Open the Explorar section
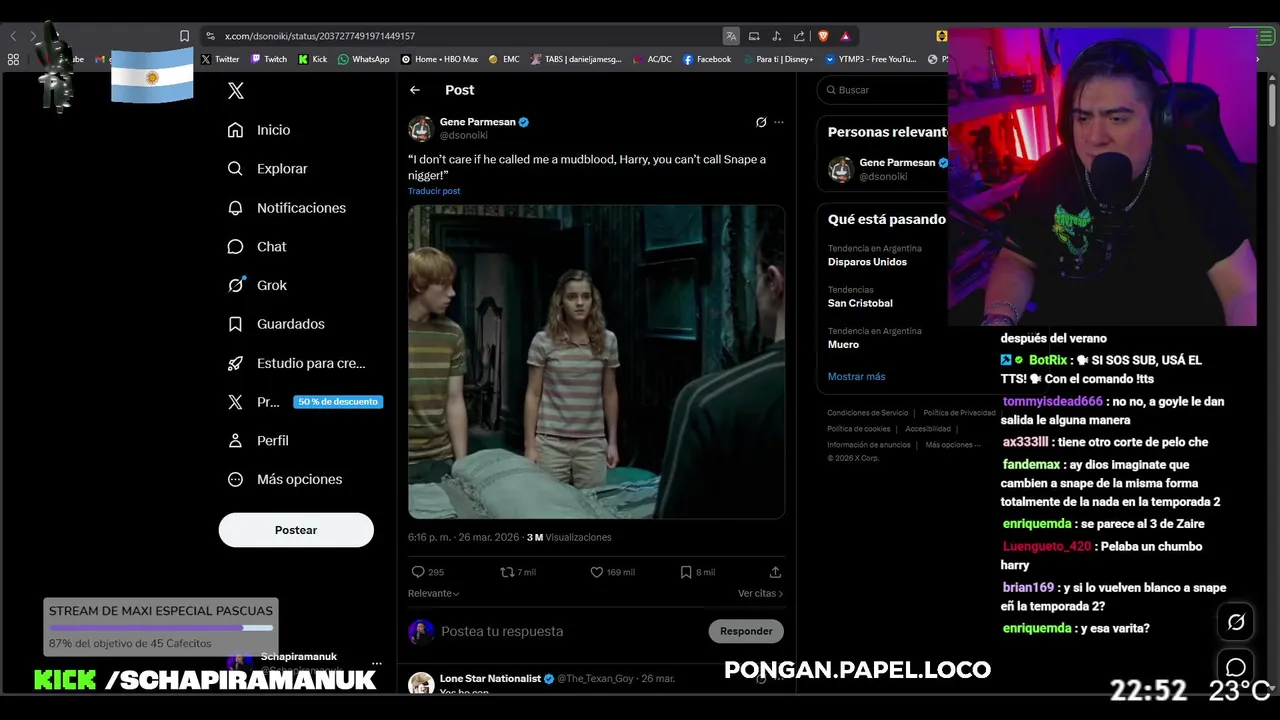This screenshot has height=720, width=1280. coord(267,169)
